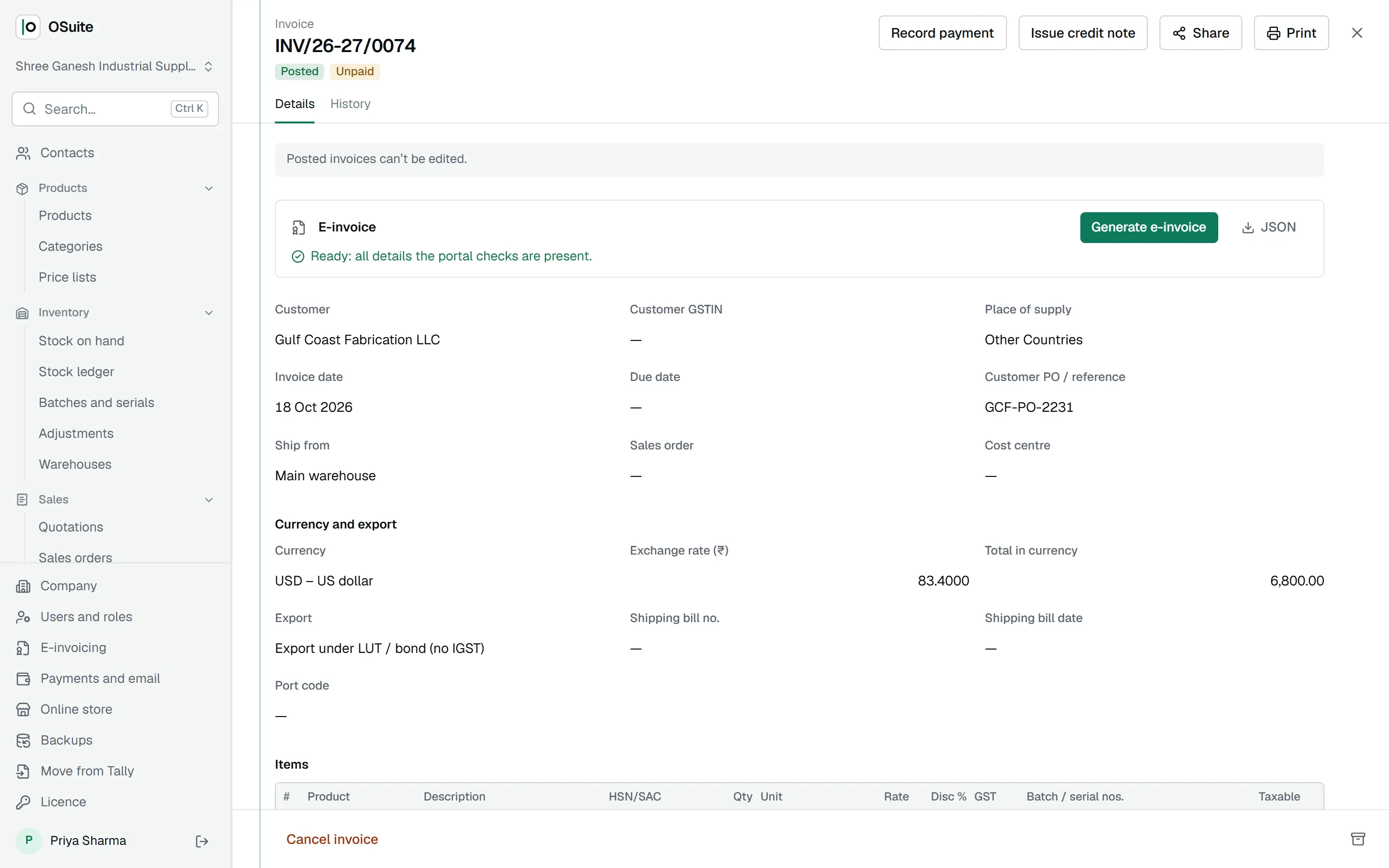Viewport: 1389px width, 868px height.
Task: Close the invoice panel with X
Action: (x=1357, y=33)
